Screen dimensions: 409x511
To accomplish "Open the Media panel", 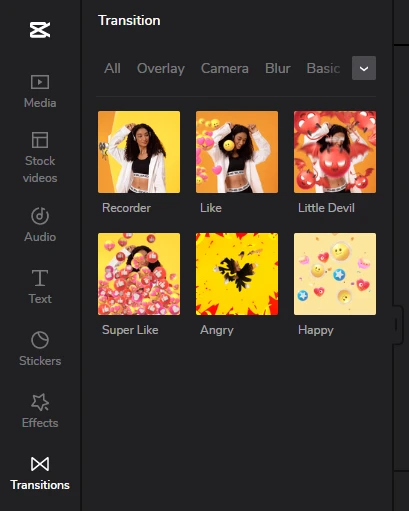I will (x=40, y=91).
